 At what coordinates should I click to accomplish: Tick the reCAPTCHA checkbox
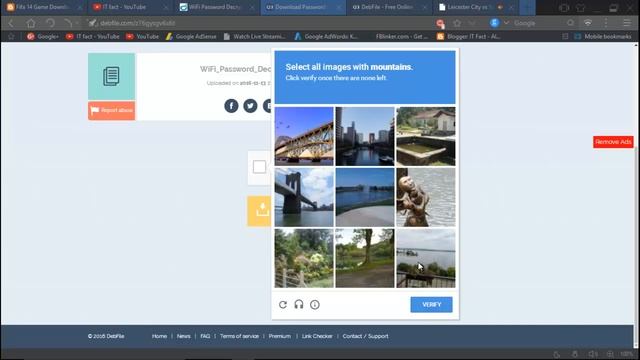click(259, 167)
